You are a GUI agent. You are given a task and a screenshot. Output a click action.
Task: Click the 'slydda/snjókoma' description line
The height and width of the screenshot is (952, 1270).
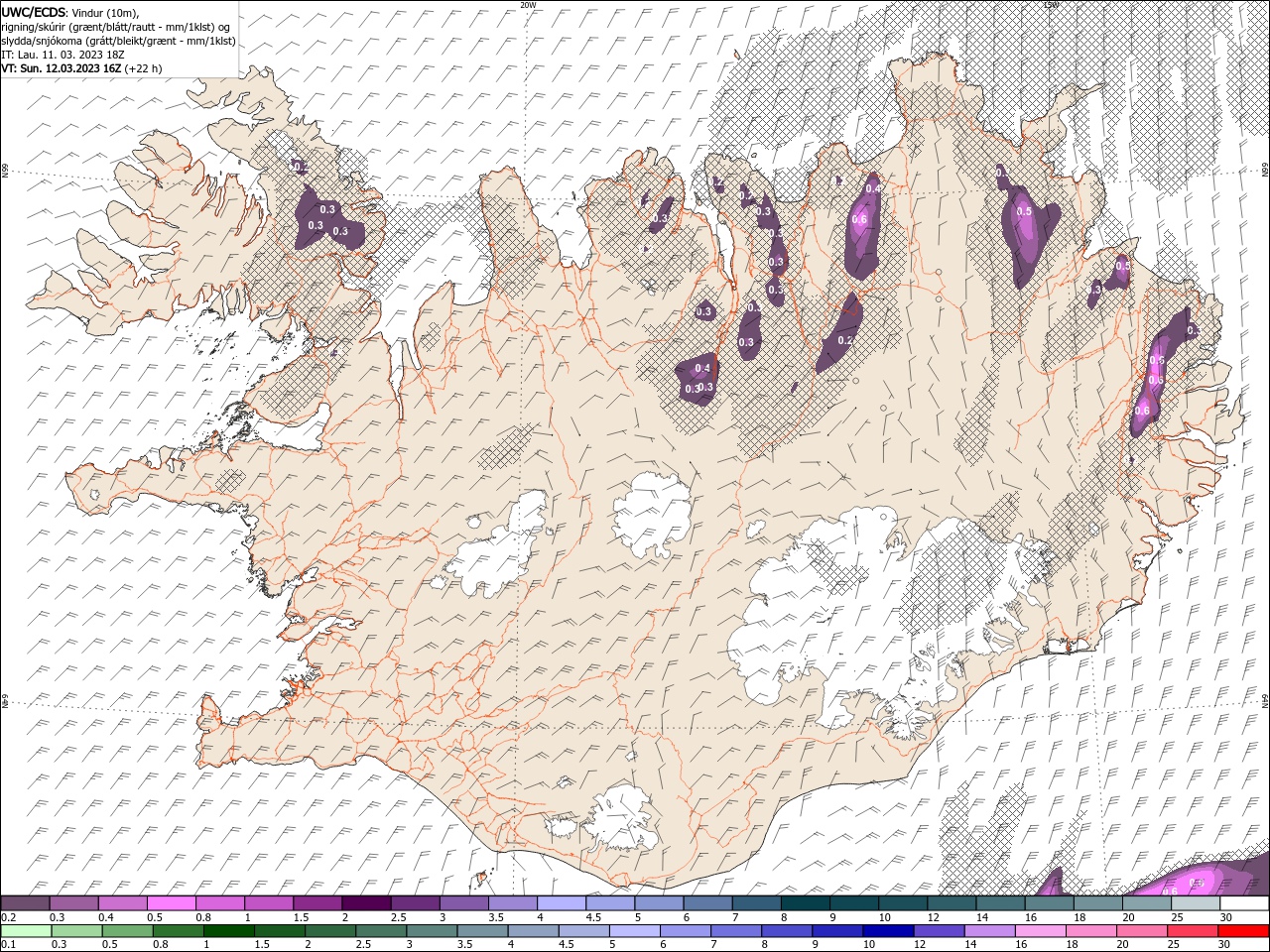tap(119, 41)
